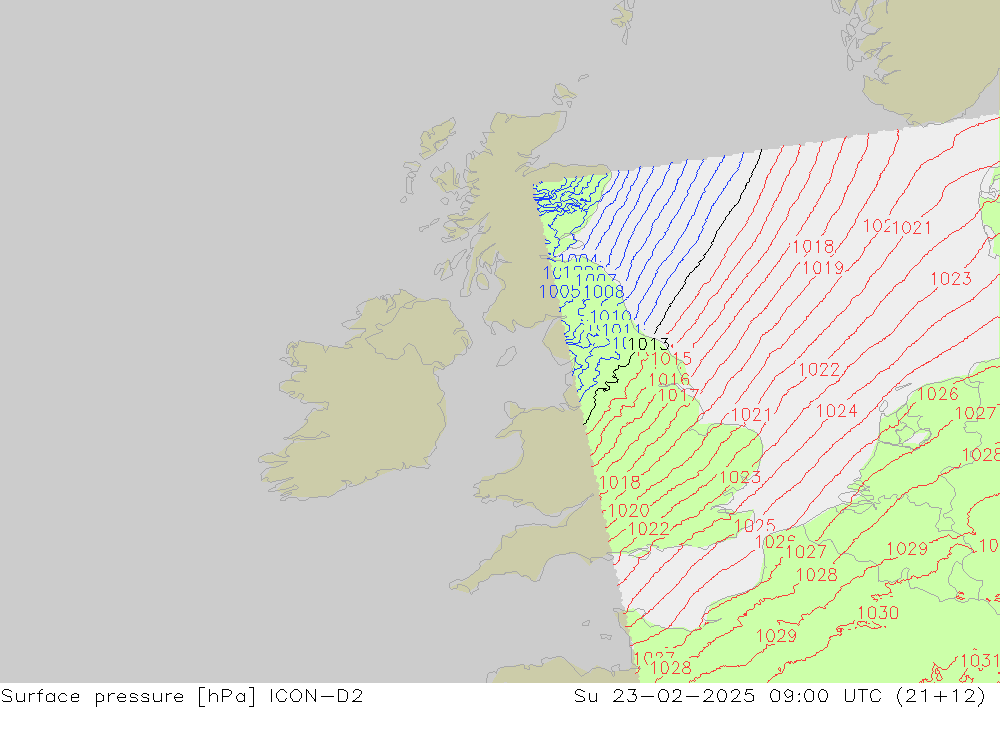Click the blue 1008 pressure label

pyautogui.click(x=604, y=292)
